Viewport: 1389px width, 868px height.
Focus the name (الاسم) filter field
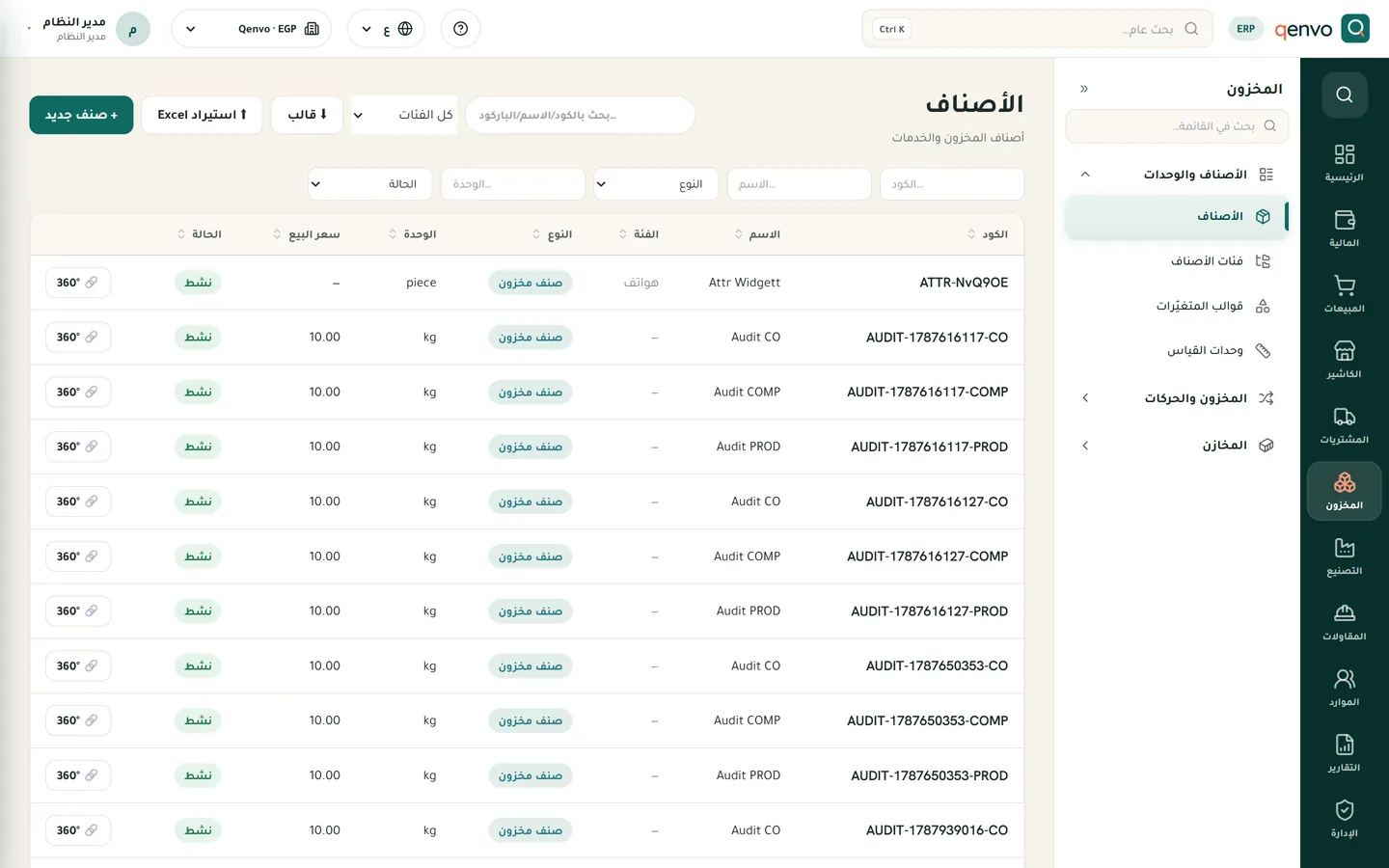click(800, 184)
